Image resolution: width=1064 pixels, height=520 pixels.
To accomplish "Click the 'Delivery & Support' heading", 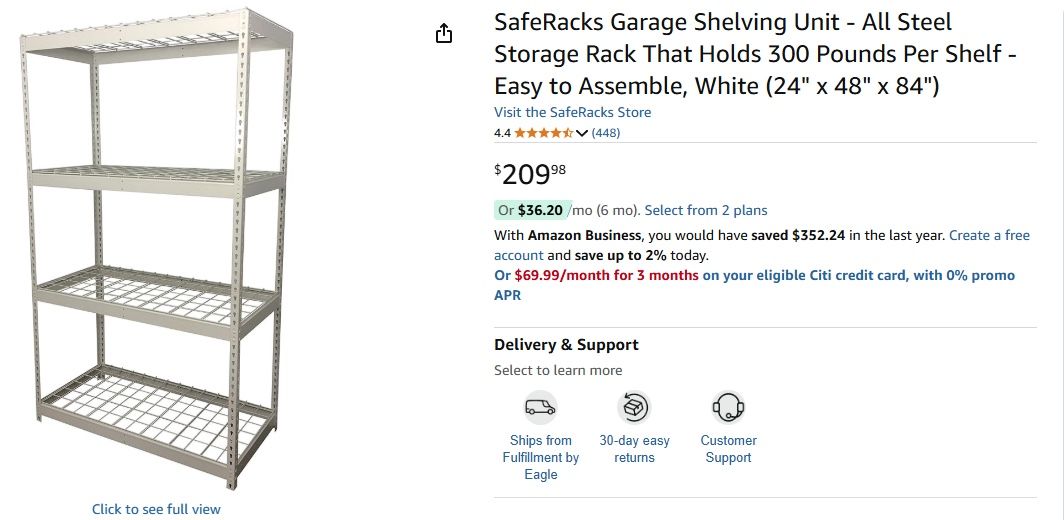I will [x=566, y=345].
